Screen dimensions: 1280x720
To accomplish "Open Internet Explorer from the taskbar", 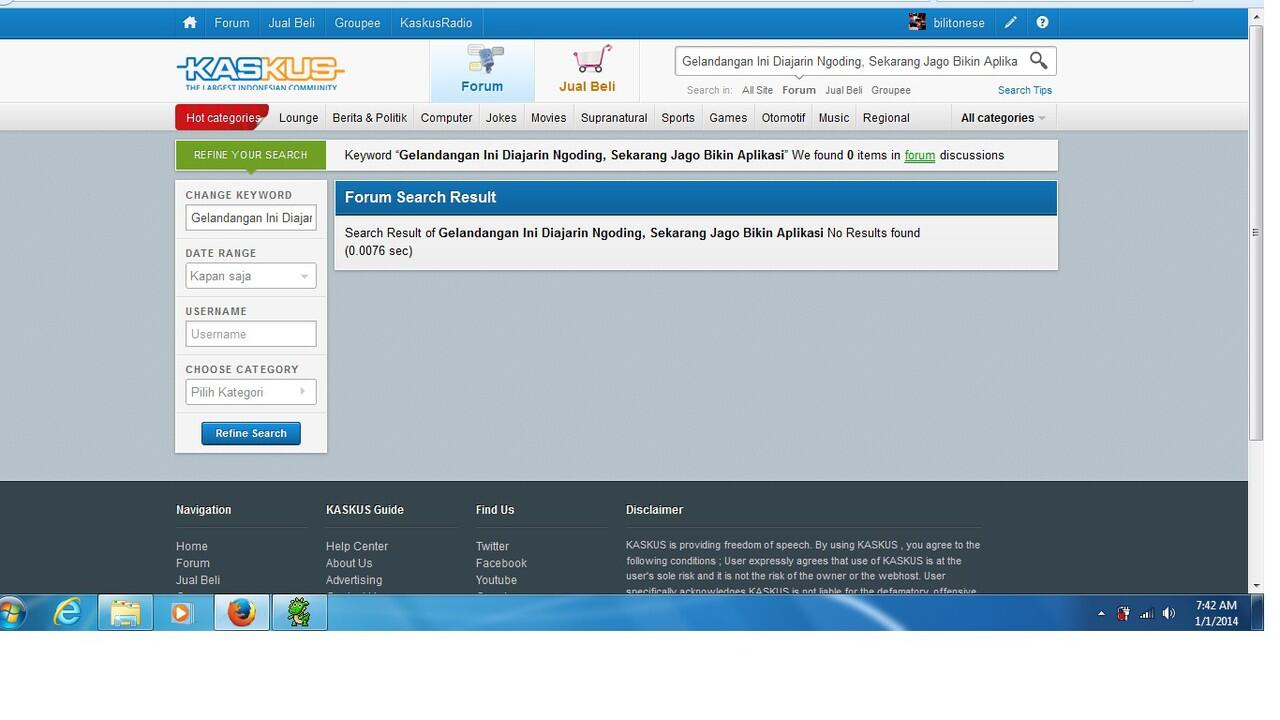I will (67, 612).
